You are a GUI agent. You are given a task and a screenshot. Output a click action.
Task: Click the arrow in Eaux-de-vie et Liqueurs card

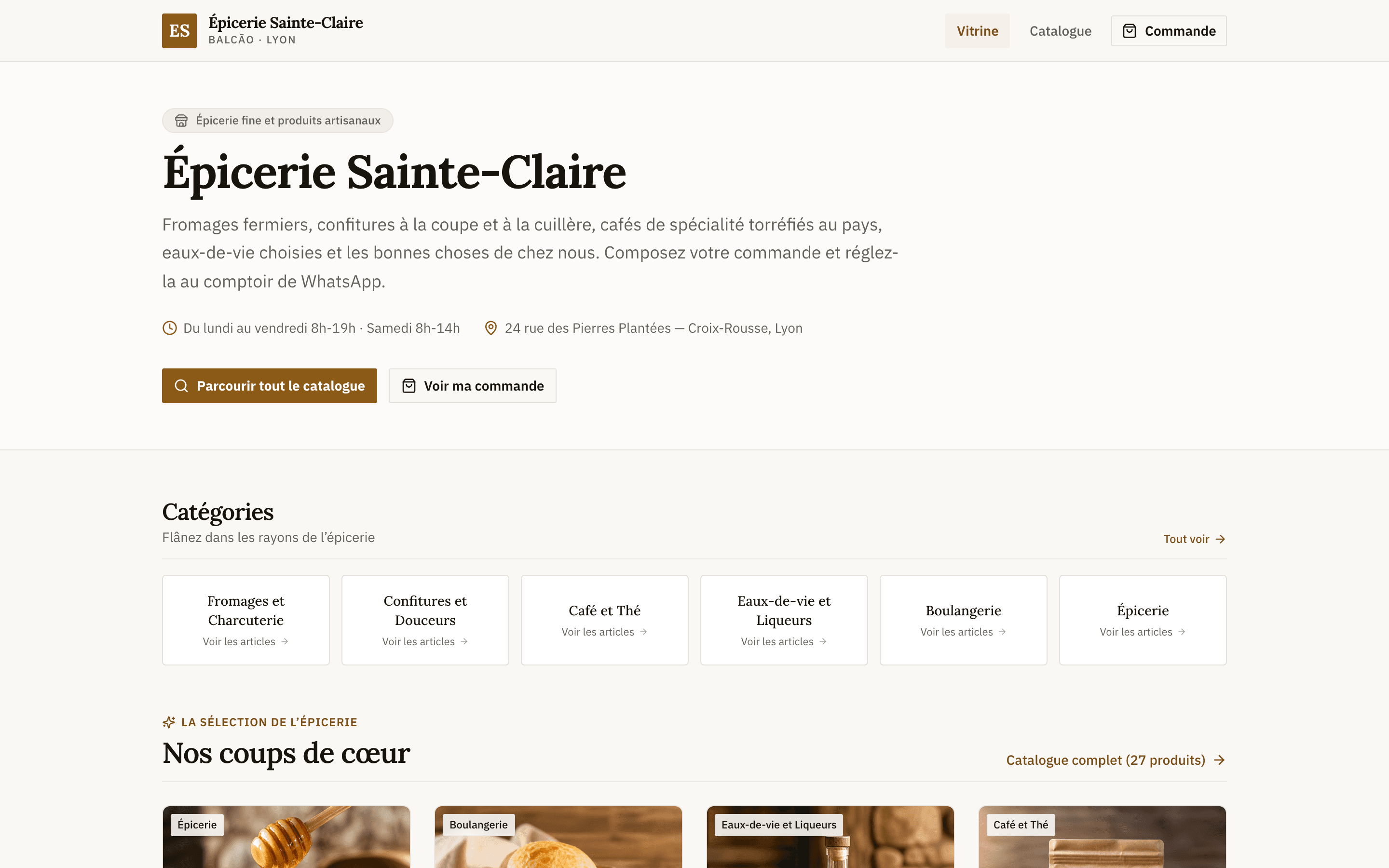(x=822, y=641)
